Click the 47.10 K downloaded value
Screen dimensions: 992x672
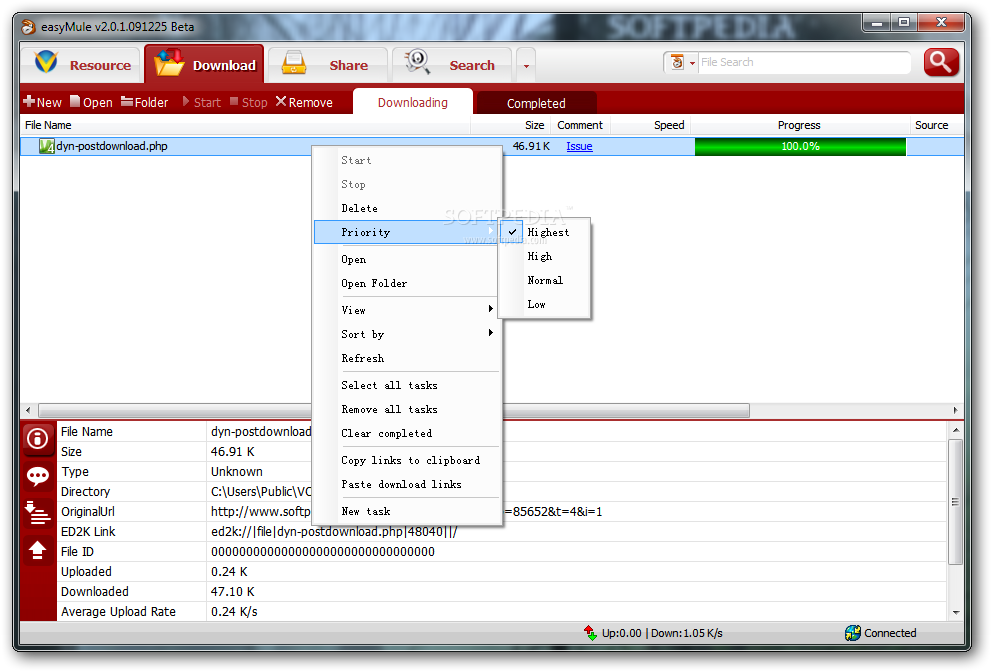tap(232, 592)
